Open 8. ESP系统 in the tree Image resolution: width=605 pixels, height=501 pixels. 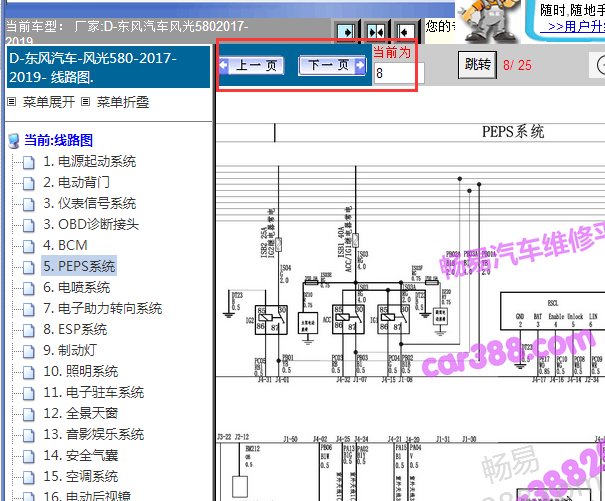click(x=75, y=329)
